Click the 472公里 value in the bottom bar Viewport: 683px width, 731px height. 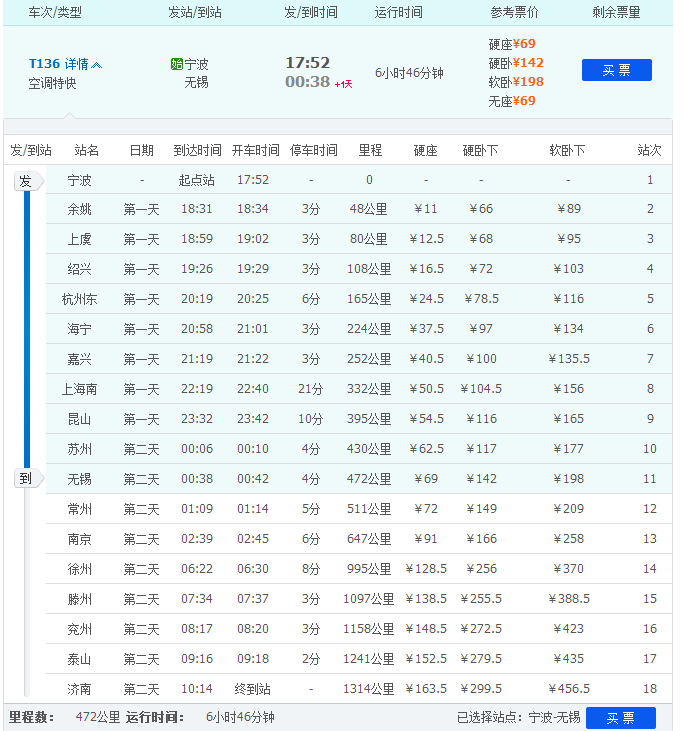(x=98, y=717)
